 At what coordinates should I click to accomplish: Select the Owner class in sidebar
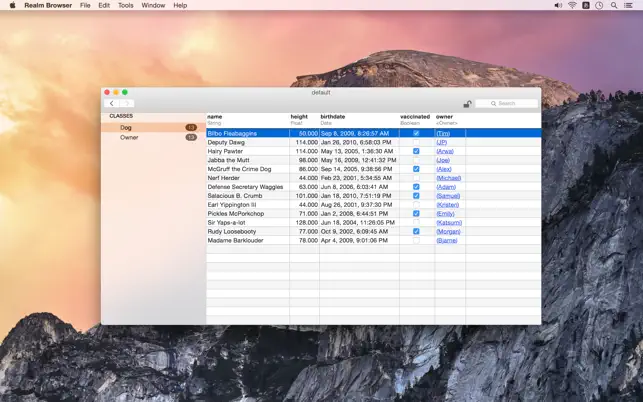pyautogui.click(x=129, y=137)
